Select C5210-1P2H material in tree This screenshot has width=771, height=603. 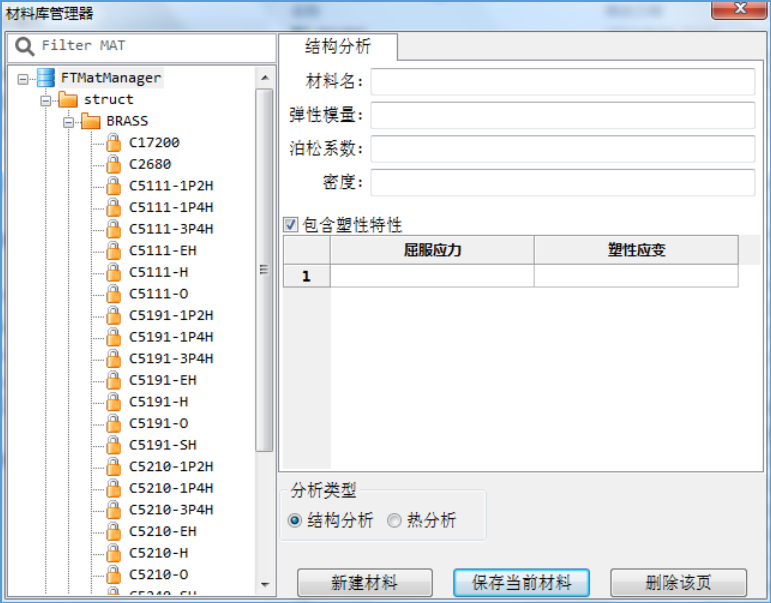170,467
